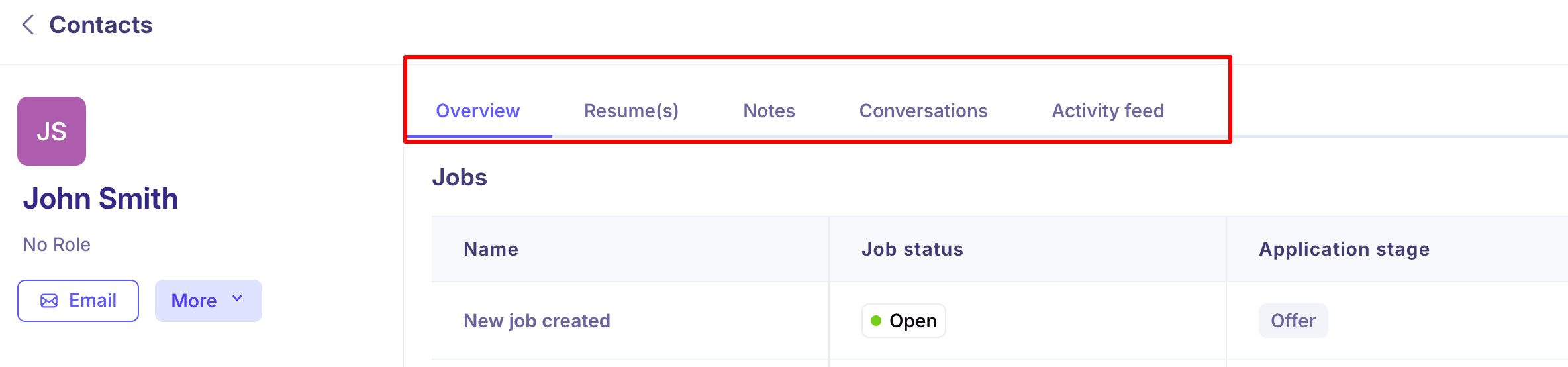Click the John Smith contact name
The image size is (1568, 367).
click(101, 199)
